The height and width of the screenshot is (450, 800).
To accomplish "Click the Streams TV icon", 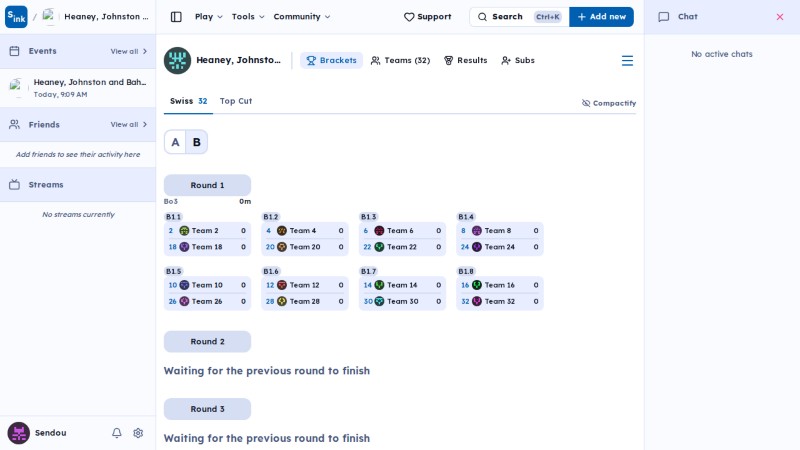I will pos(14,185).
